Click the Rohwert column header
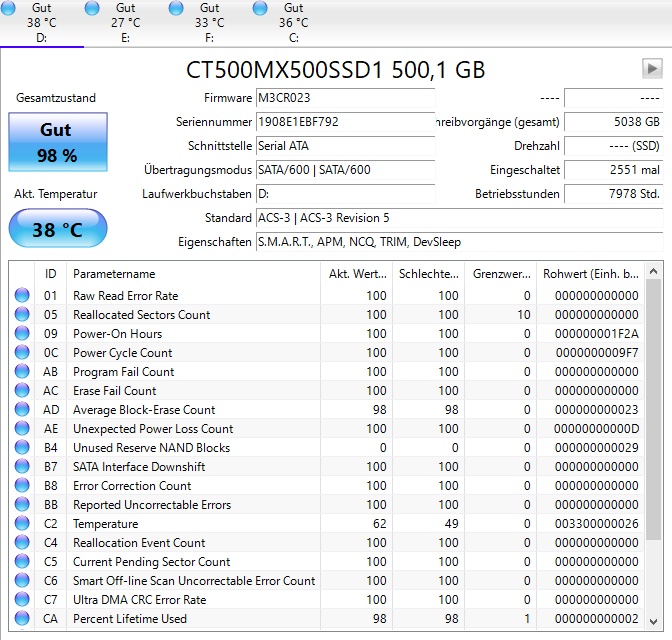The height and width of the screenshot is (640, 672). (x=591, y=274)
